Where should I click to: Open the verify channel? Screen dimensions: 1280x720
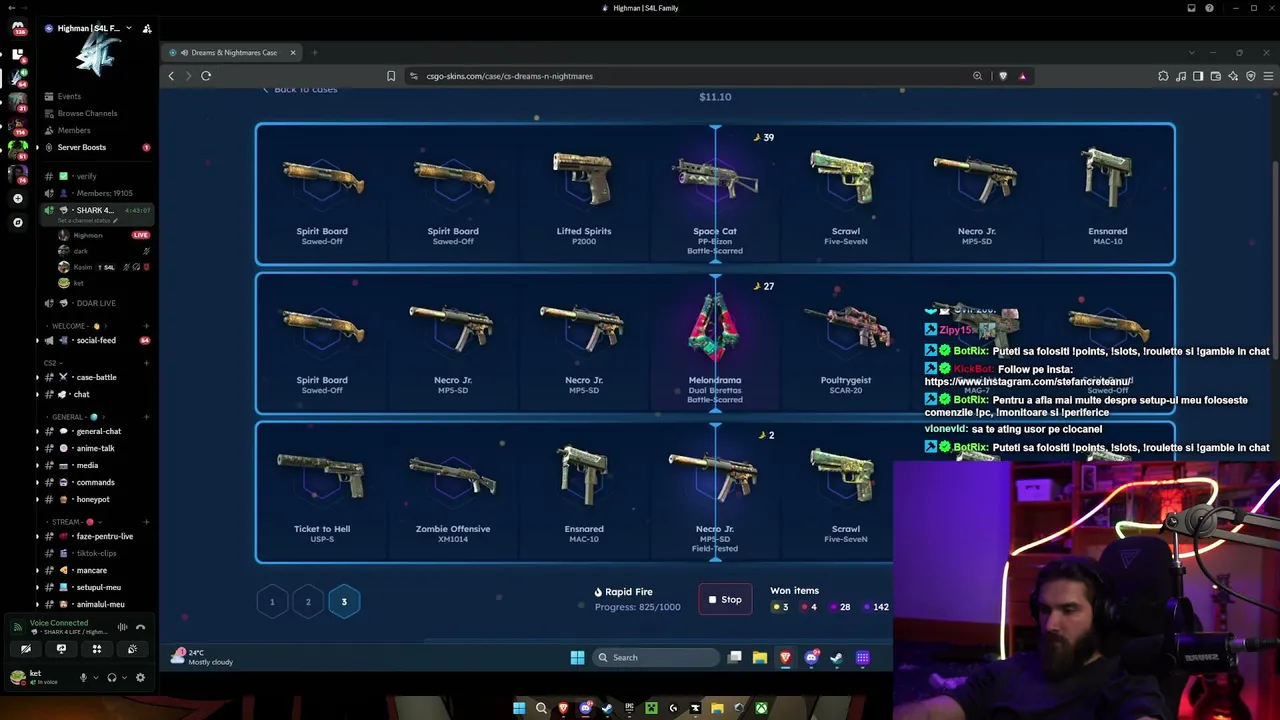86,176
